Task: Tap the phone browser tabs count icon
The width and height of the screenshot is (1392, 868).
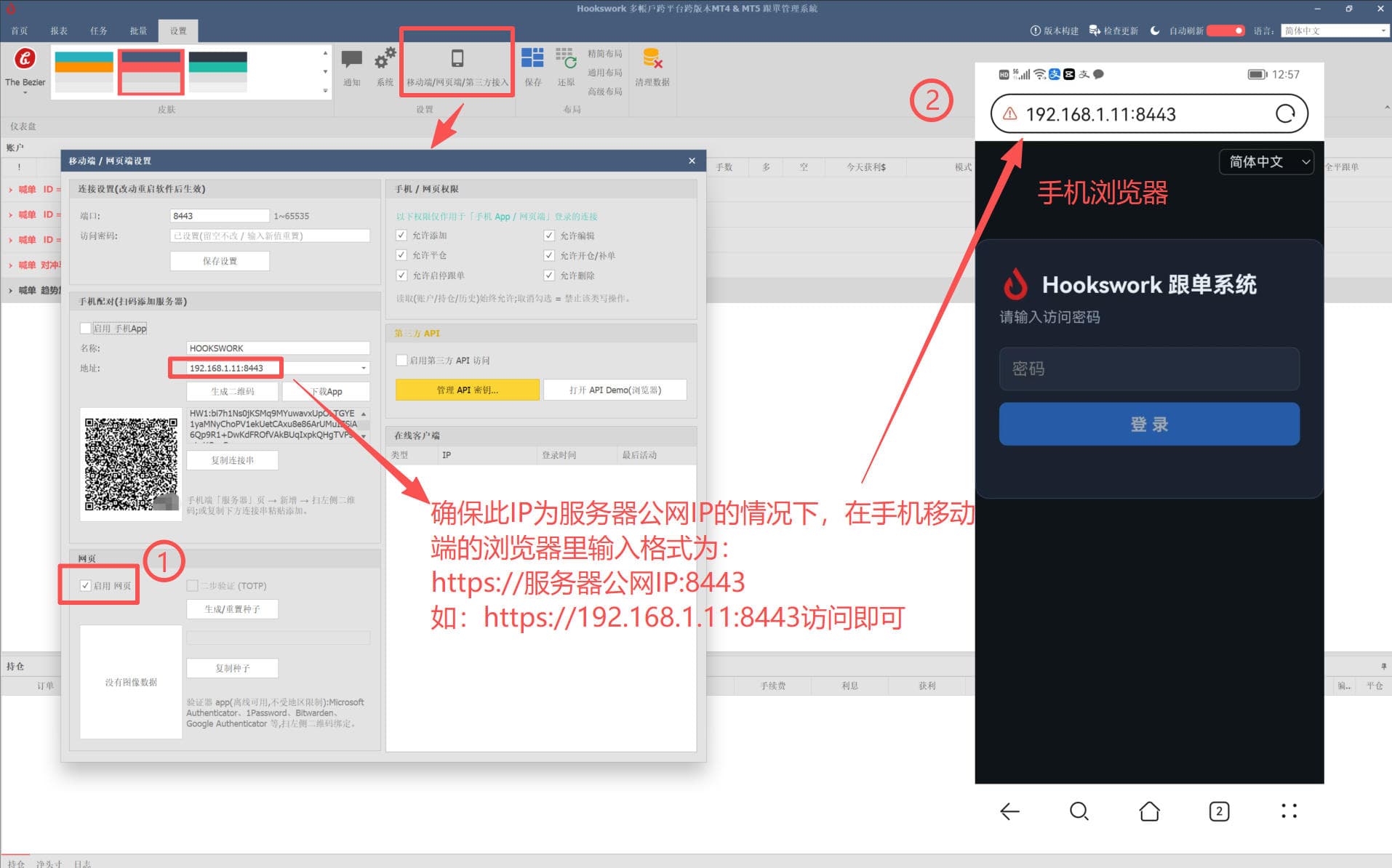Action: pyautogui.click(x=1219, y=811)
